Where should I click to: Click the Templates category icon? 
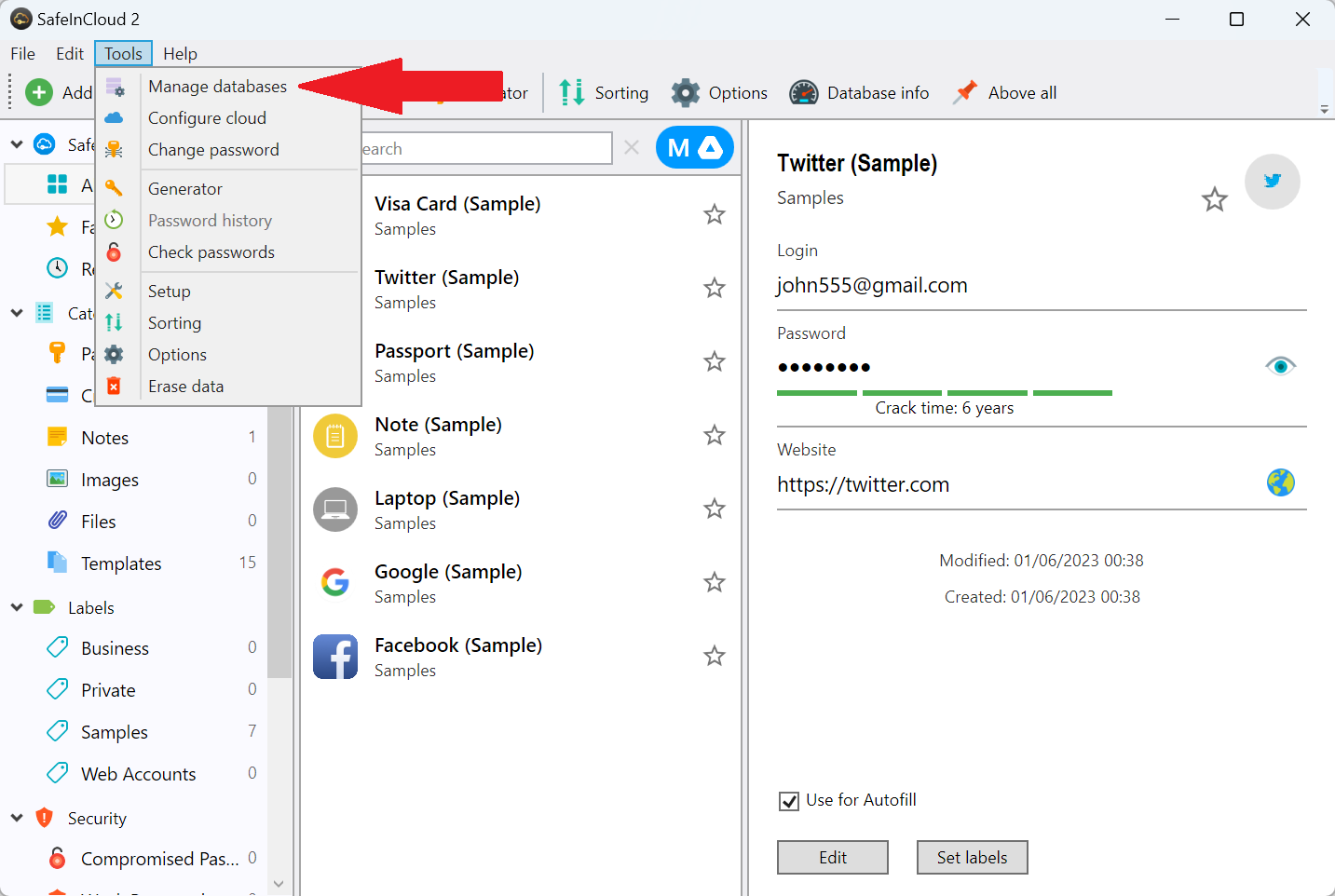pos(57,563)
